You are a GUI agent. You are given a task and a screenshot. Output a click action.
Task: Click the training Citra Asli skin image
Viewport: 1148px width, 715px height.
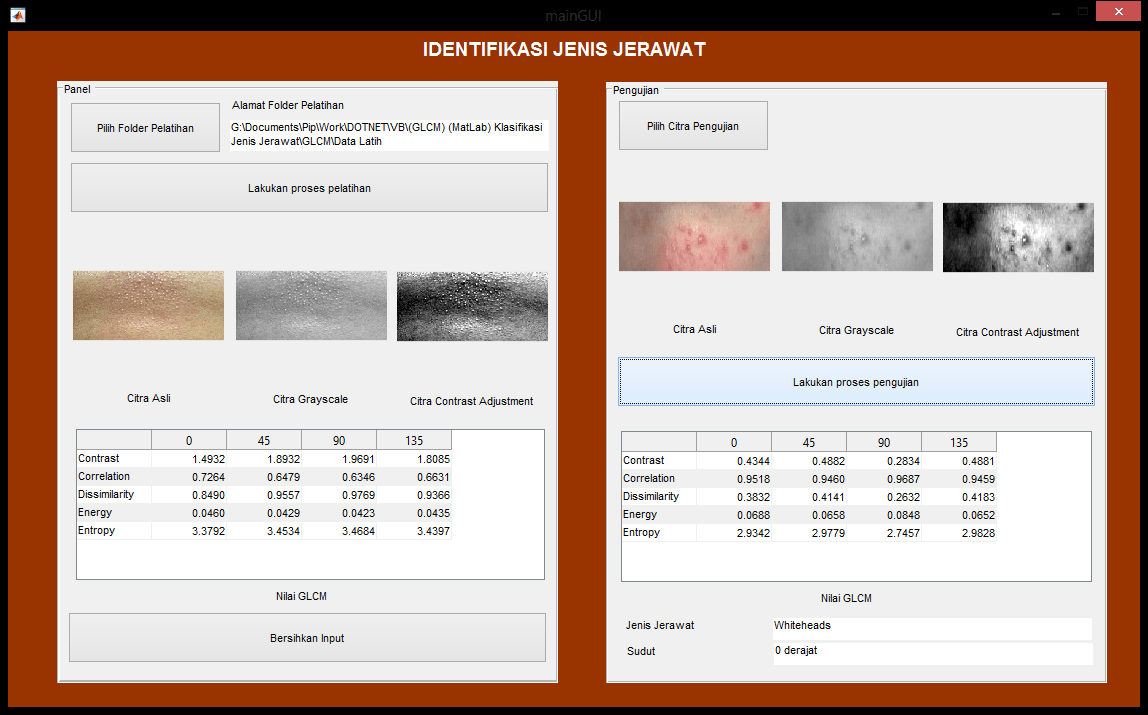(148, 305)
